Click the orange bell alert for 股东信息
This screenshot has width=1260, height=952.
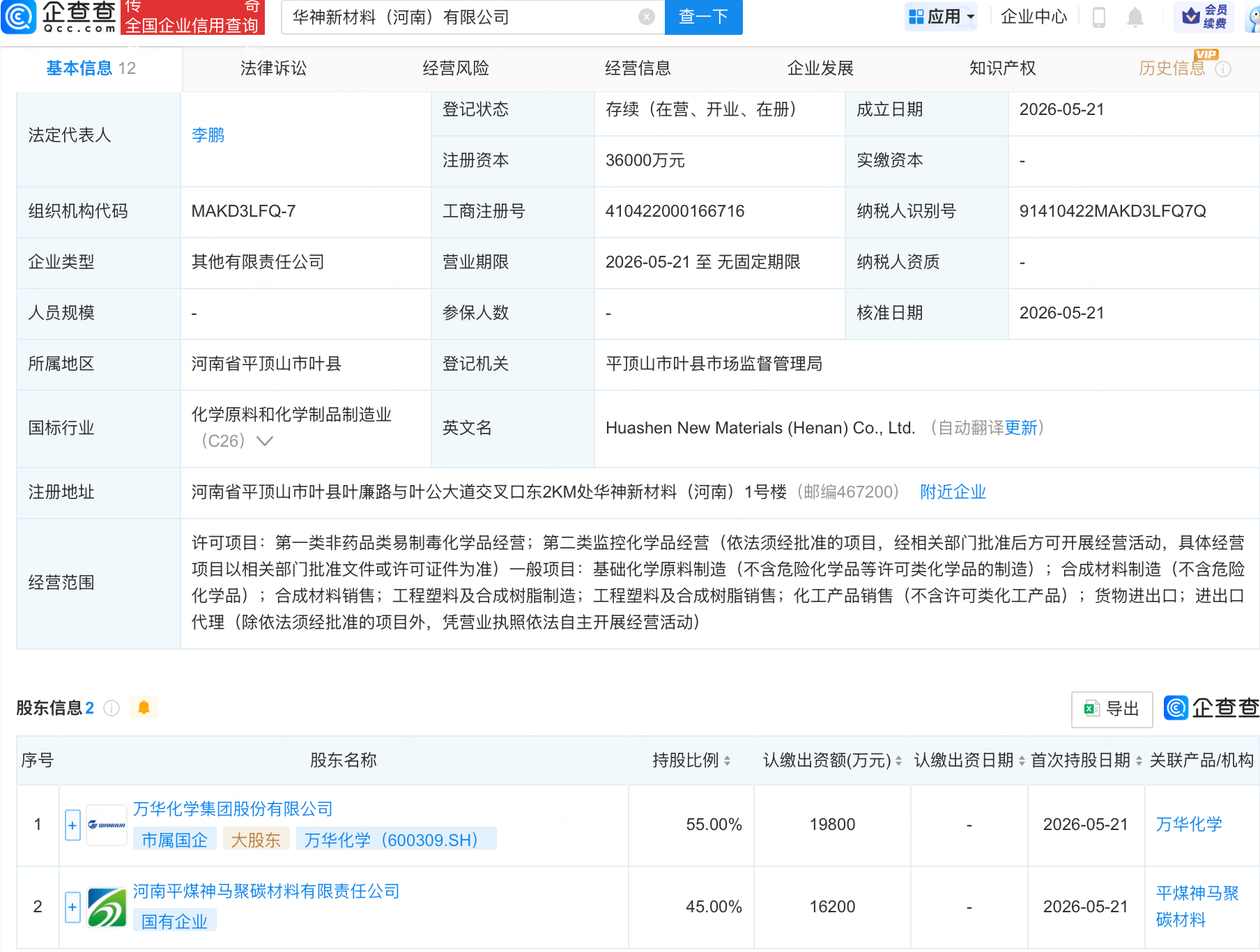pyautogui.click(x=144, y=707)
